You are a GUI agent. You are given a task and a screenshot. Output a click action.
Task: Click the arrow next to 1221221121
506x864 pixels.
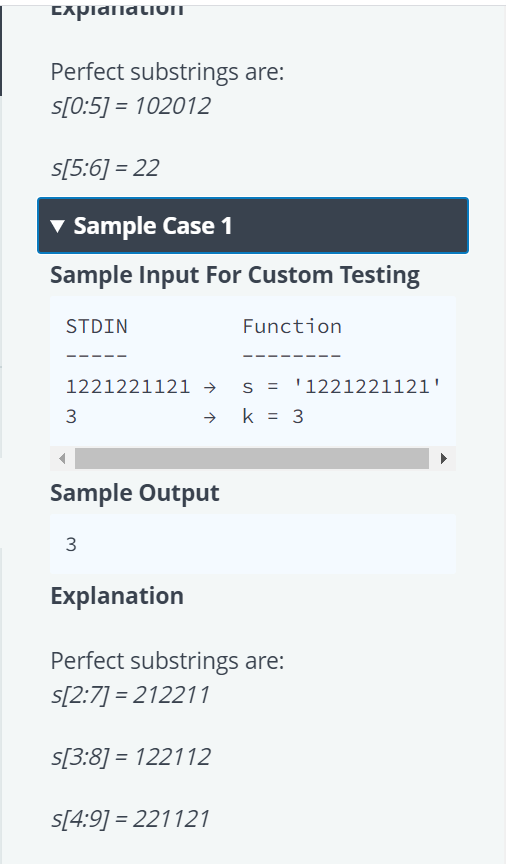point(209,387)
